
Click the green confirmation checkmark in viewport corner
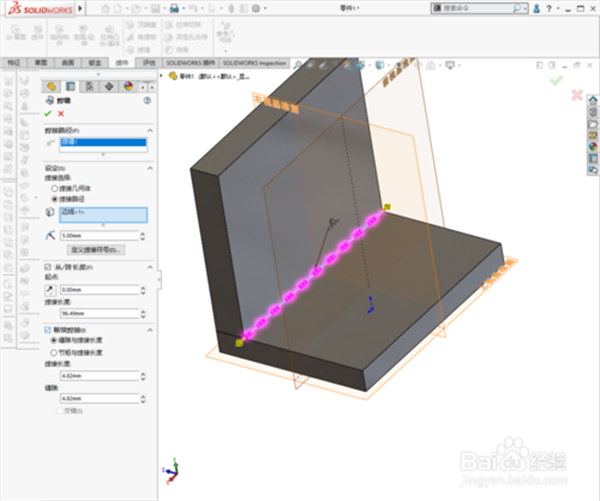[556, 80]
